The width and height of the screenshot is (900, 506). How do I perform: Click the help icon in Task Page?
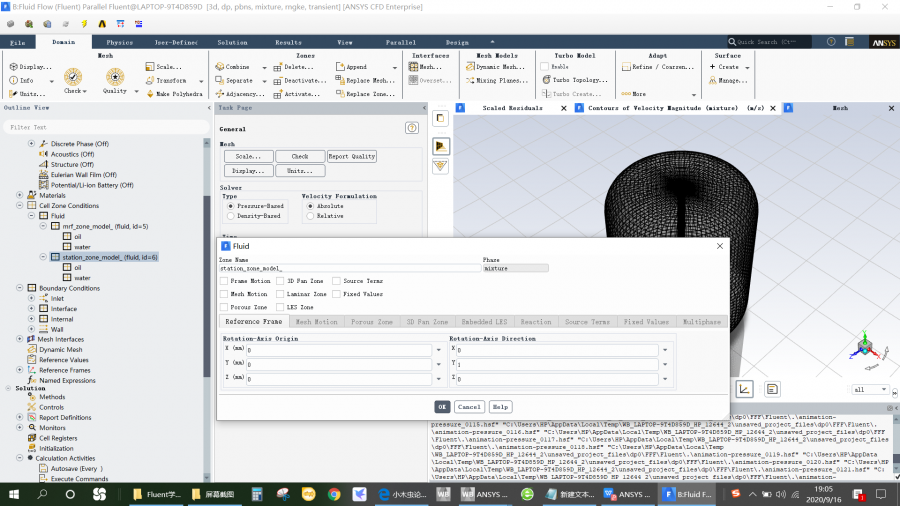coord(411,128)
